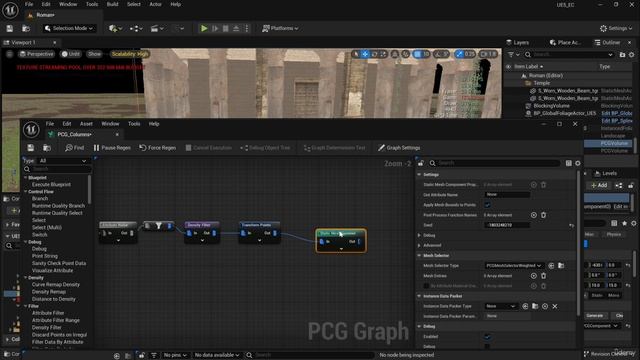The height and width of the screenshot is (360, 640).
Task: Start Play in editor with green arrow
Action: pos(204,28)
